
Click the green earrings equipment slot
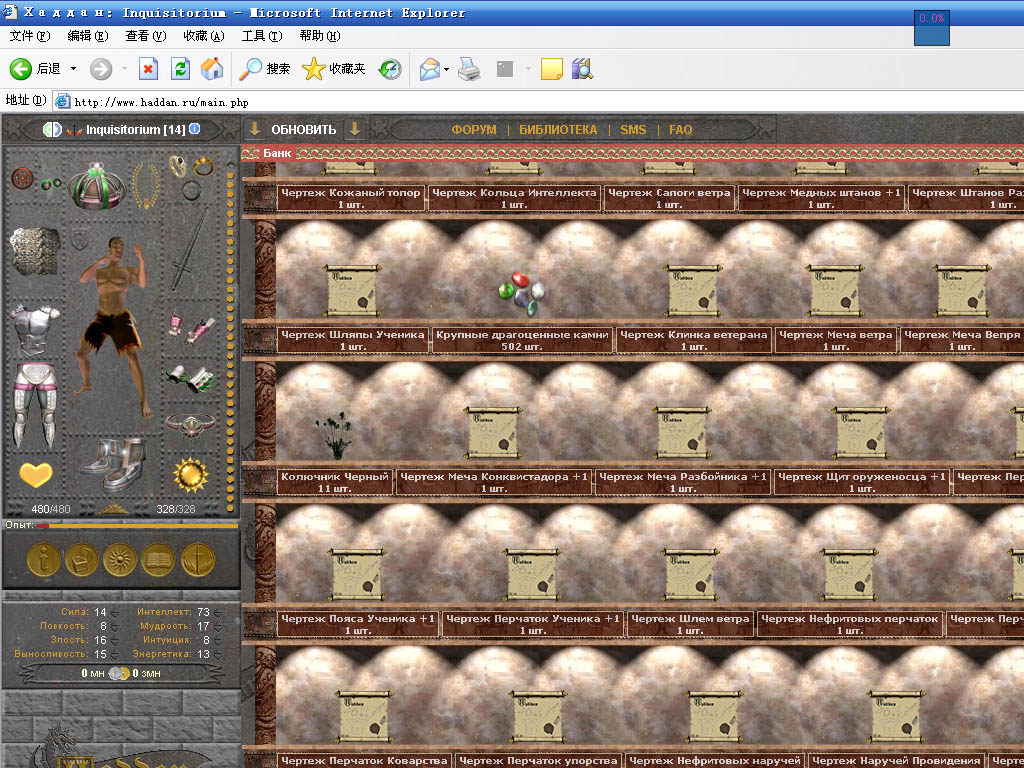tap(51, 184)
